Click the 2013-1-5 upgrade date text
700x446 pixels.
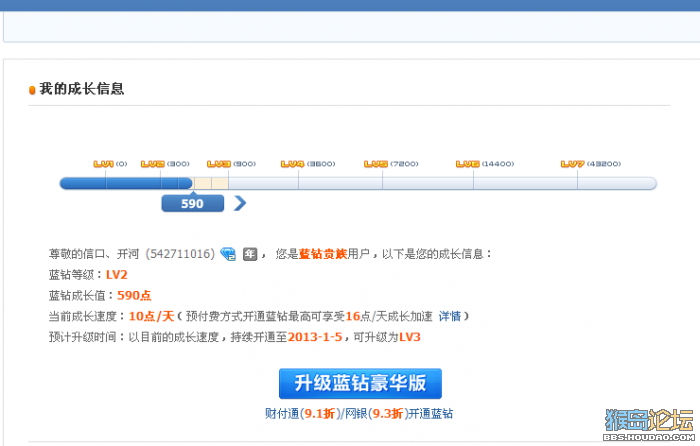pos(315,337)
